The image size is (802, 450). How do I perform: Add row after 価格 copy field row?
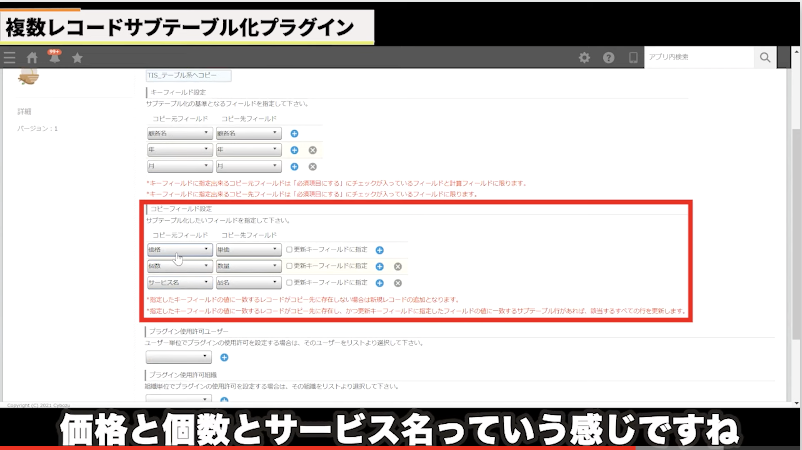[380, 249]
